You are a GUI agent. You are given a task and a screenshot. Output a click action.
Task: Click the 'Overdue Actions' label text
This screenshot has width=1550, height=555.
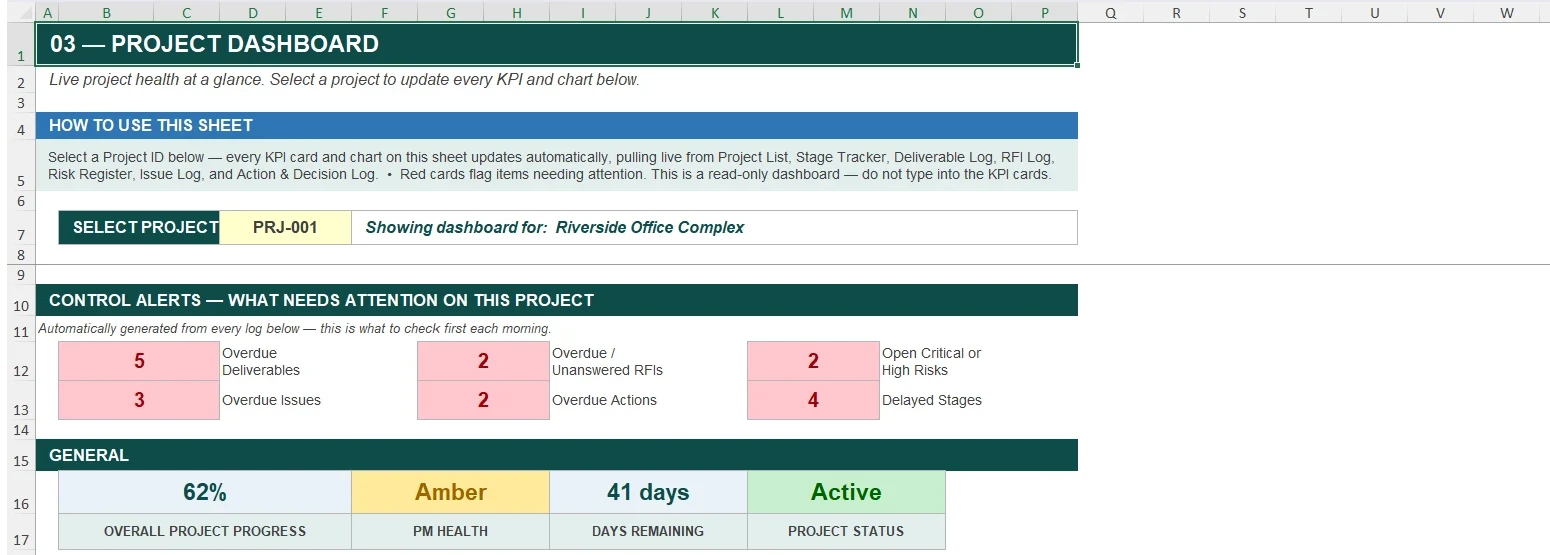[604, 400]
